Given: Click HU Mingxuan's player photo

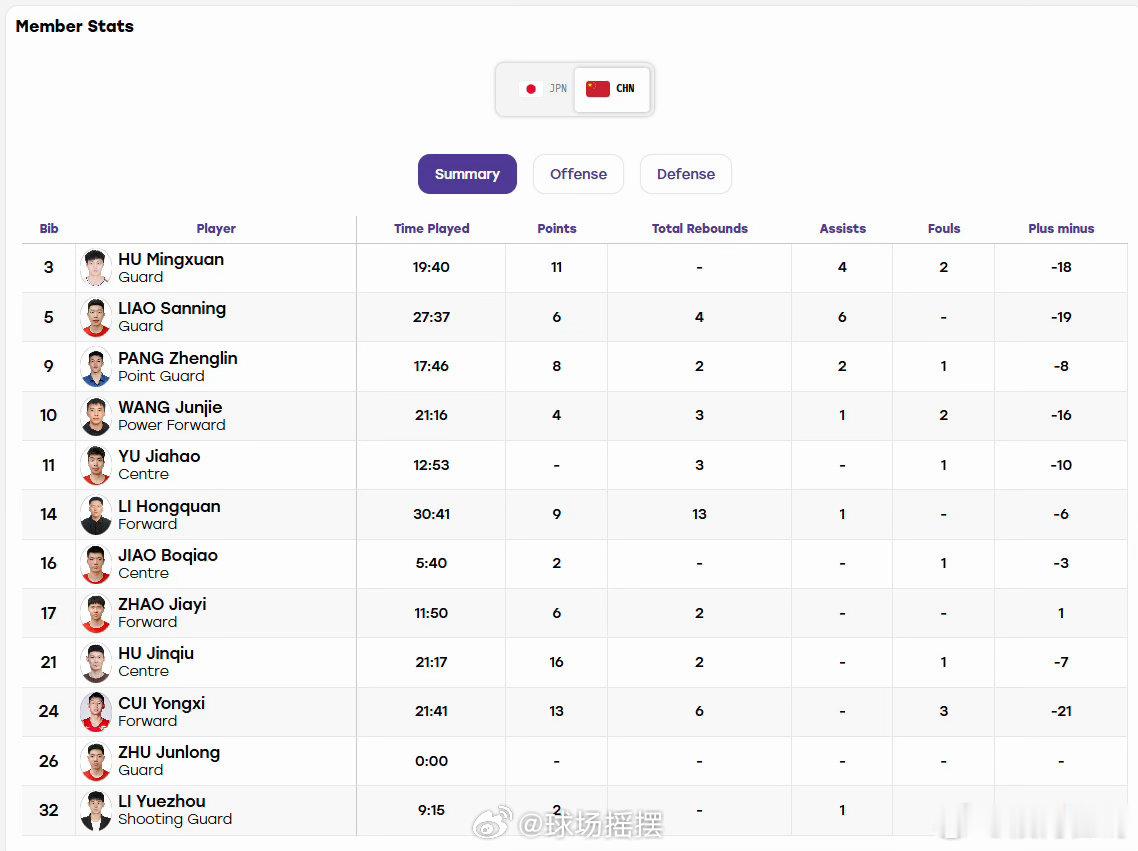Looking at the screenshot, I should (96, 268).
